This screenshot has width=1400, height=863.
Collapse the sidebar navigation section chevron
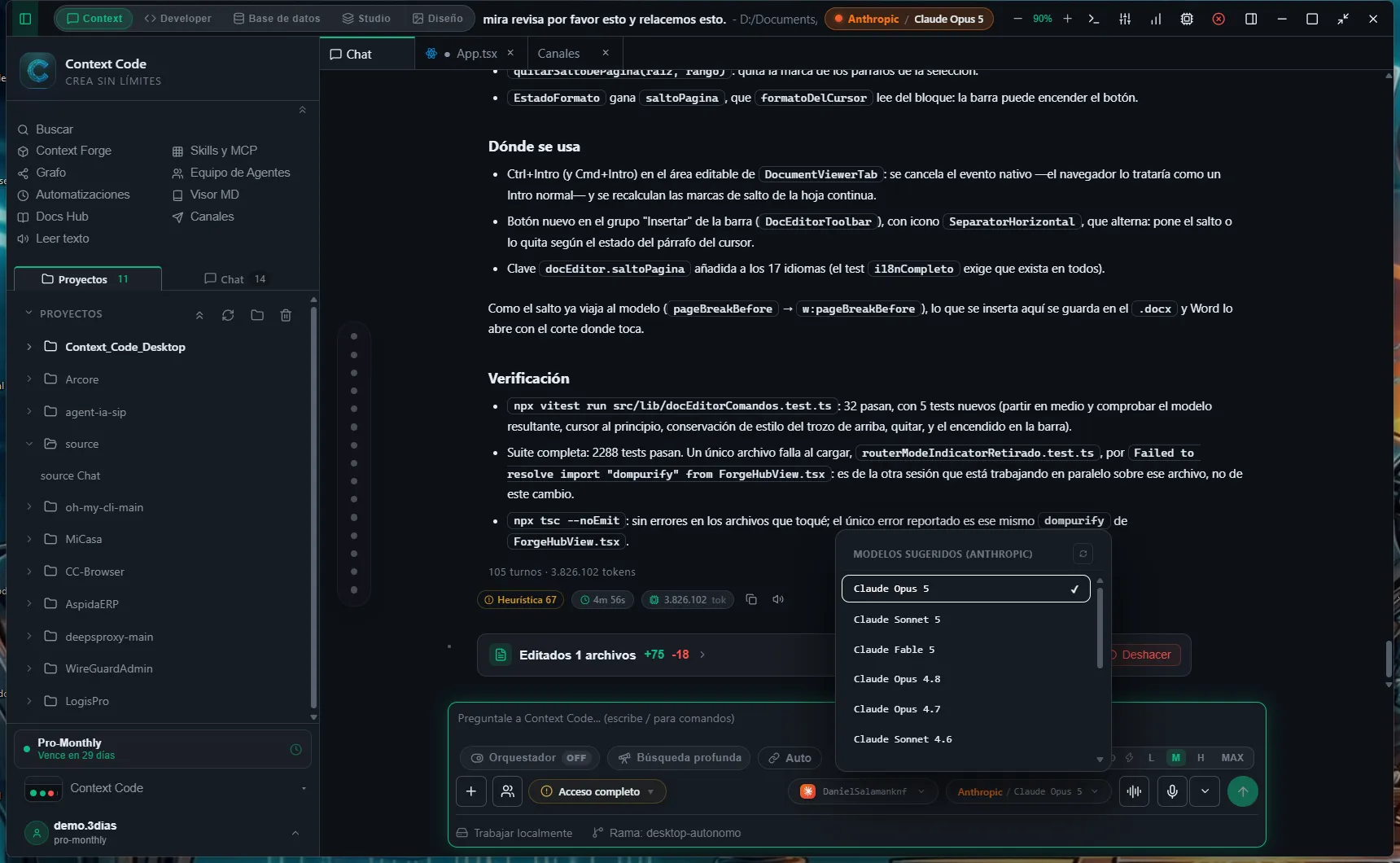click(302, 110)
